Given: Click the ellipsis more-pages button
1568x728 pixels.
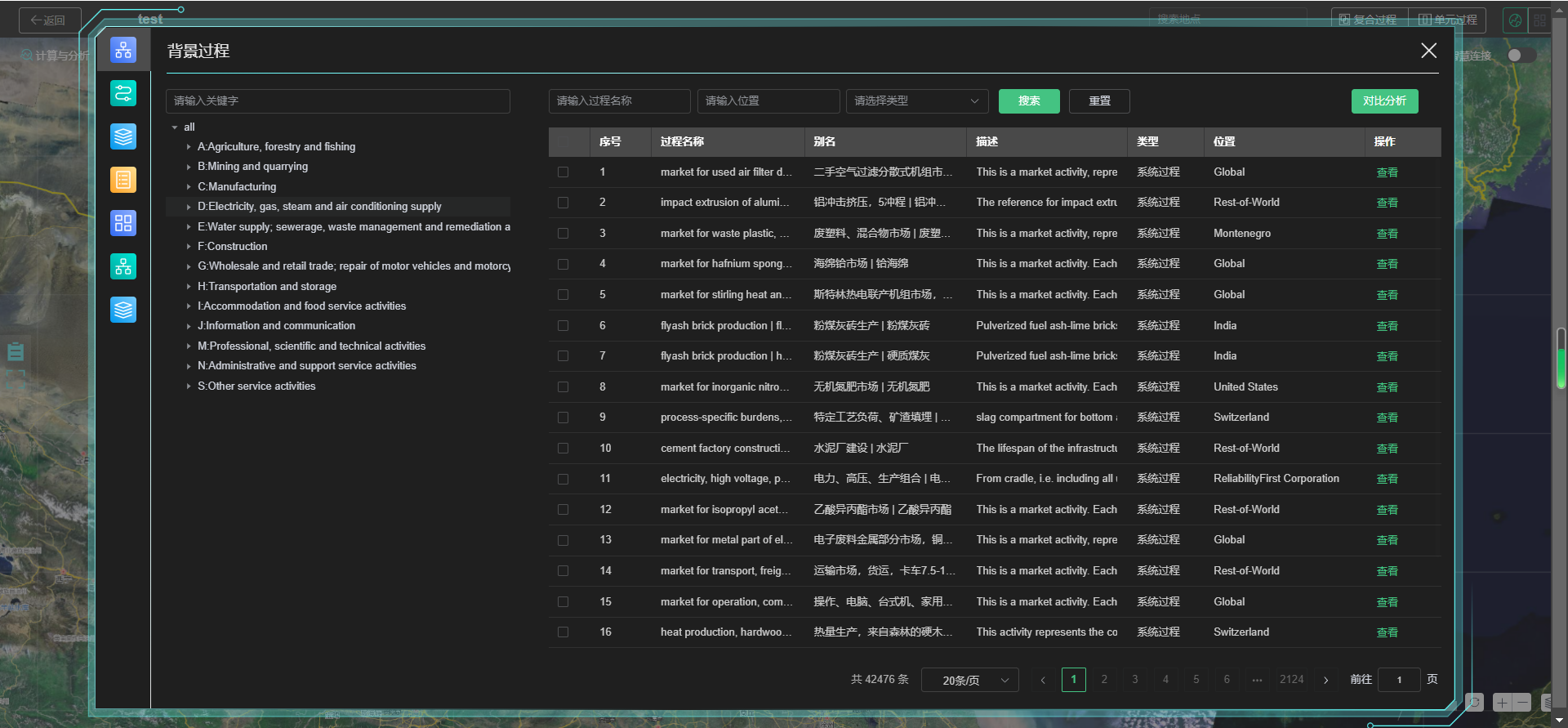Looking at the screenshot, I should (x=1257, y=680).
